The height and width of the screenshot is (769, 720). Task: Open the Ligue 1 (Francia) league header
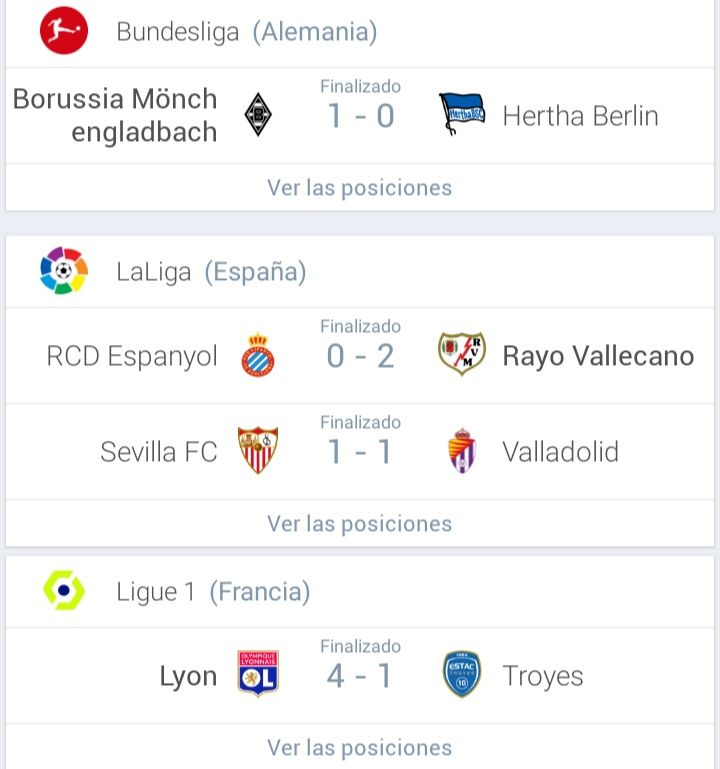[360, 591]
